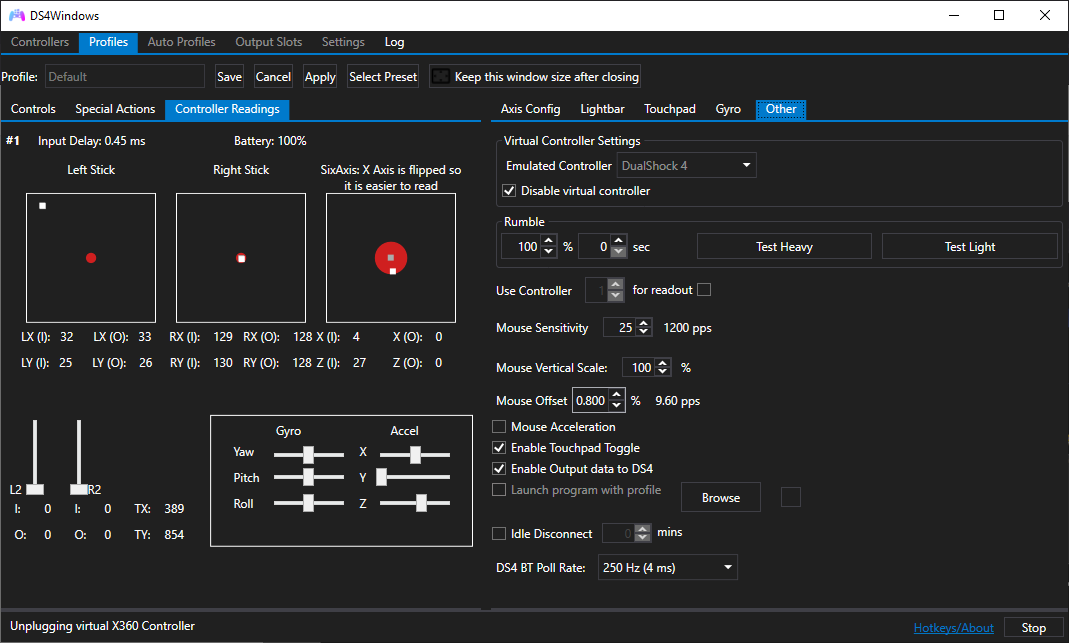1069x643 pixels.
Task: Open the main Settings tab
Action: pos(343,42)
